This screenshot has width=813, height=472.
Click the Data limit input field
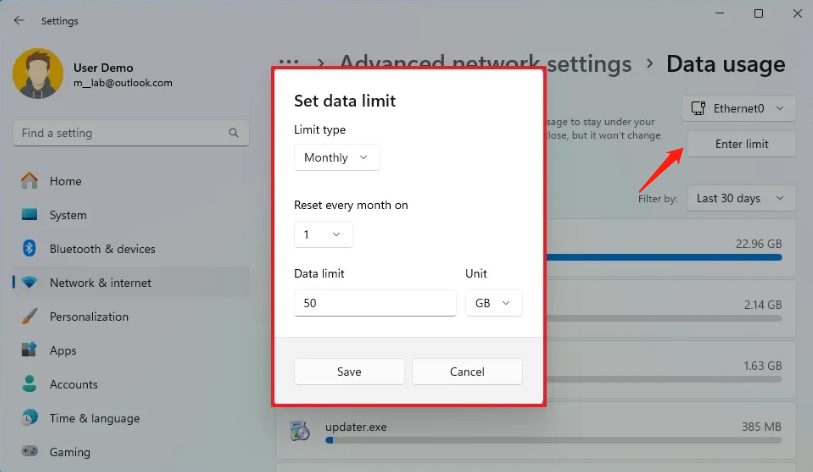coord(375,302)
